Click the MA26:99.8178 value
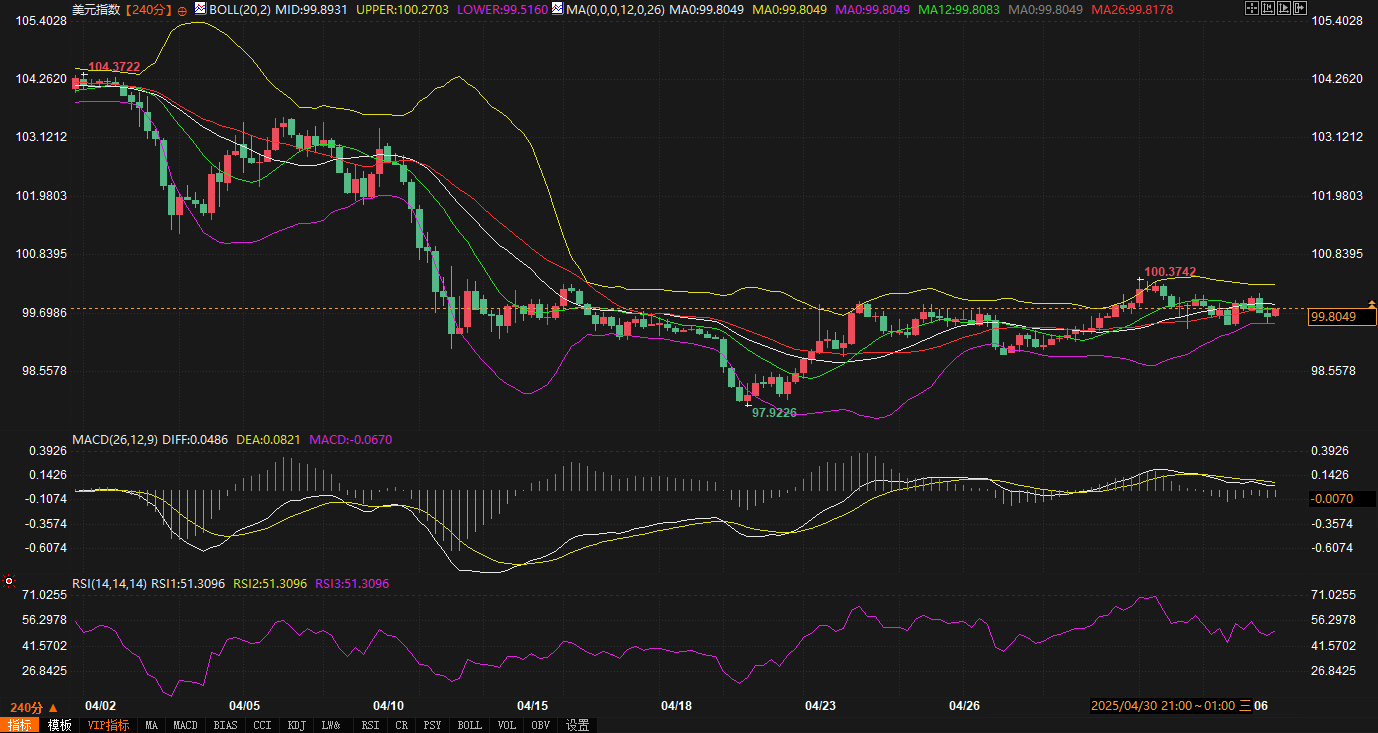This screenshot has width=1378, height=733. click(1131, 9)
